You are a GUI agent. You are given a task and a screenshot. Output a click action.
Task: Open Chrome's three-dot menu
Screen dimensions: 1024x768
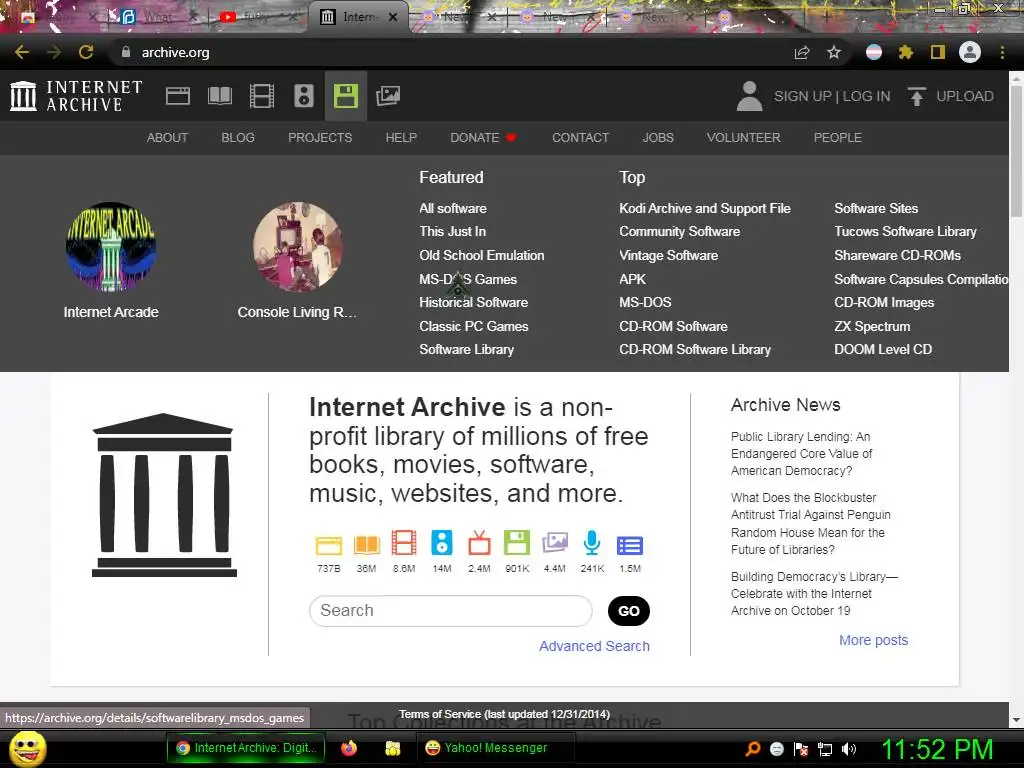coord(1002,52)
